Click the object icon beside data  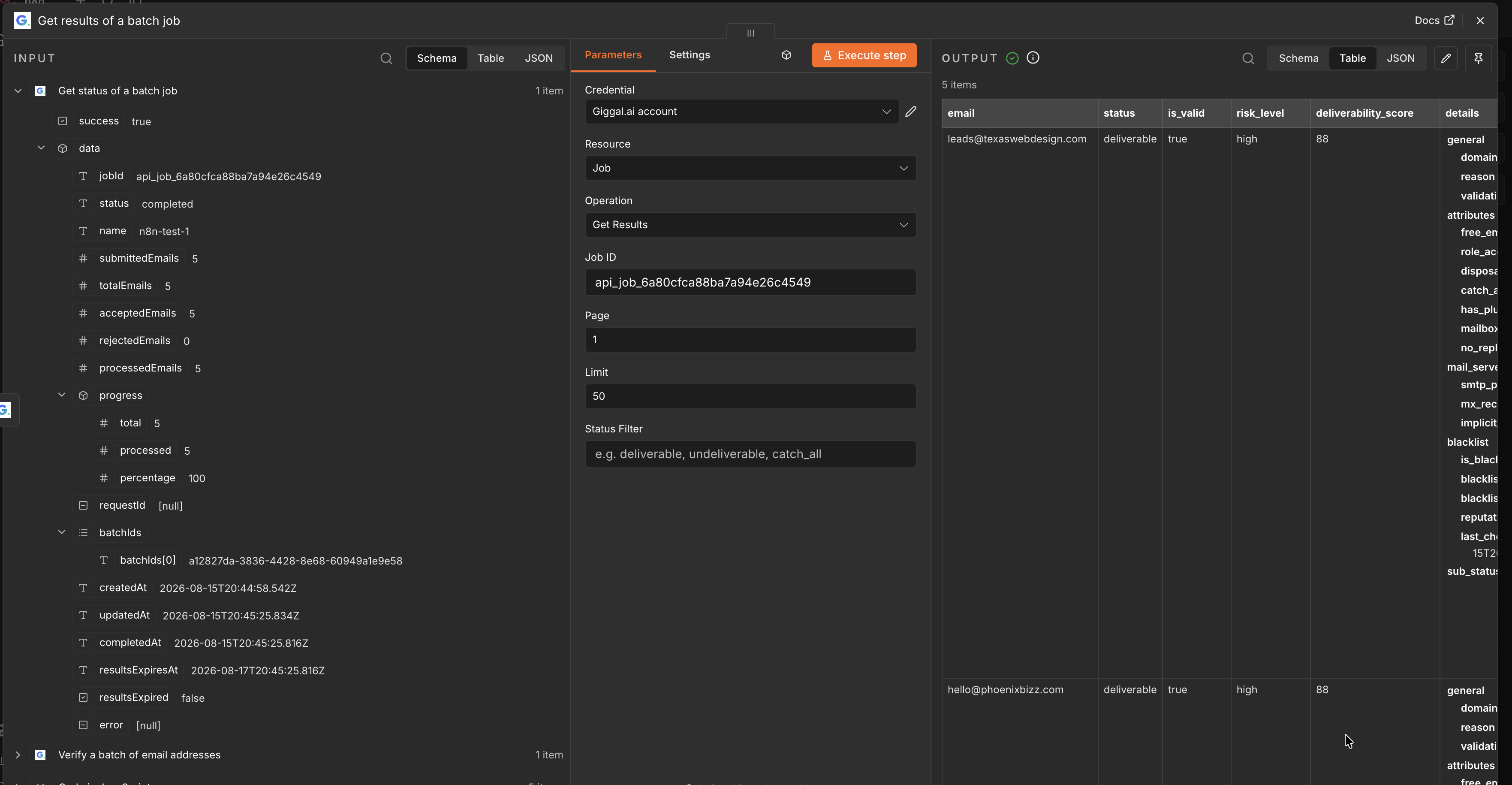[63, 148]
